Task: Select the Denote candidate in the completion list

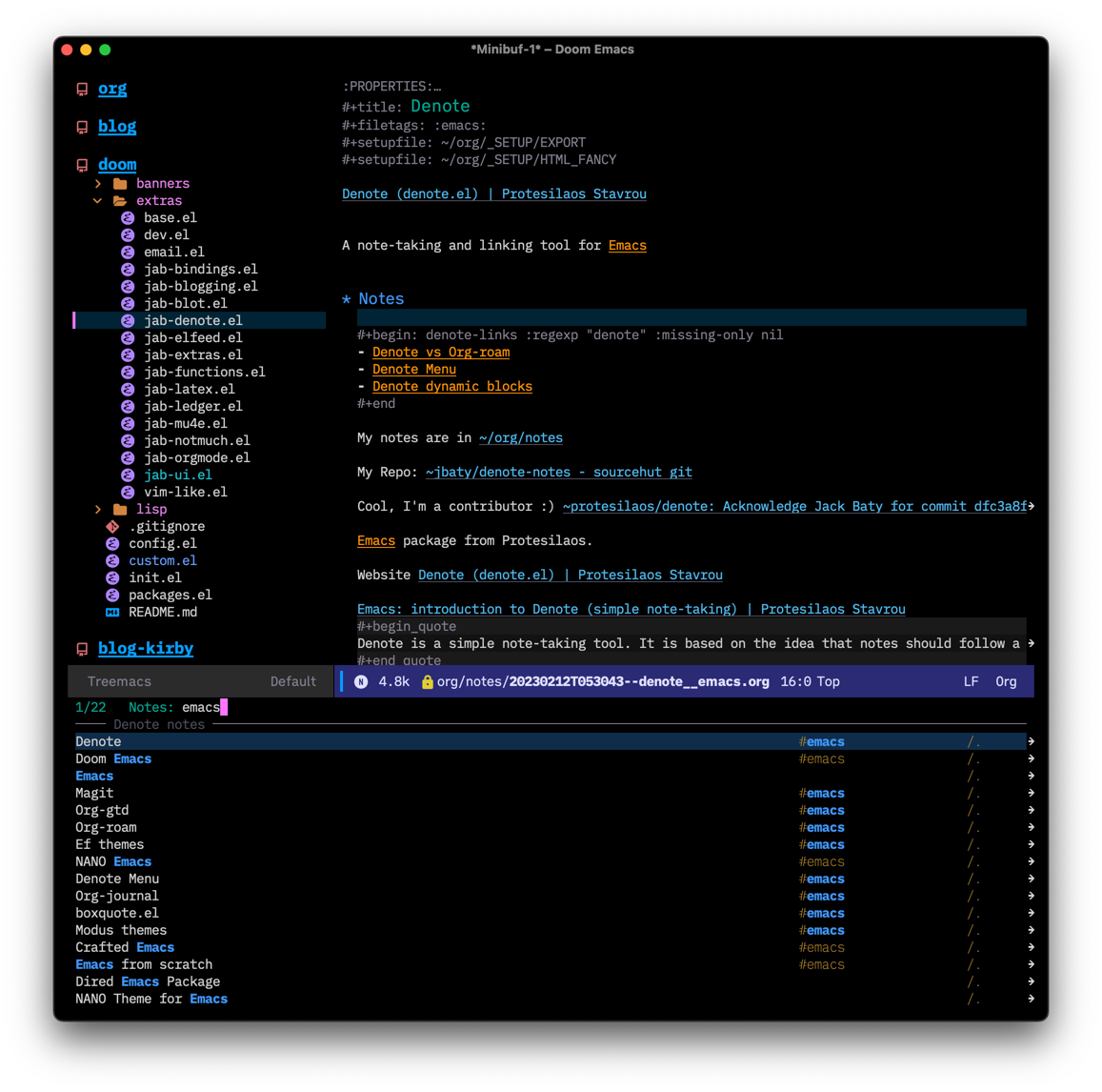Action: [97, 740]
